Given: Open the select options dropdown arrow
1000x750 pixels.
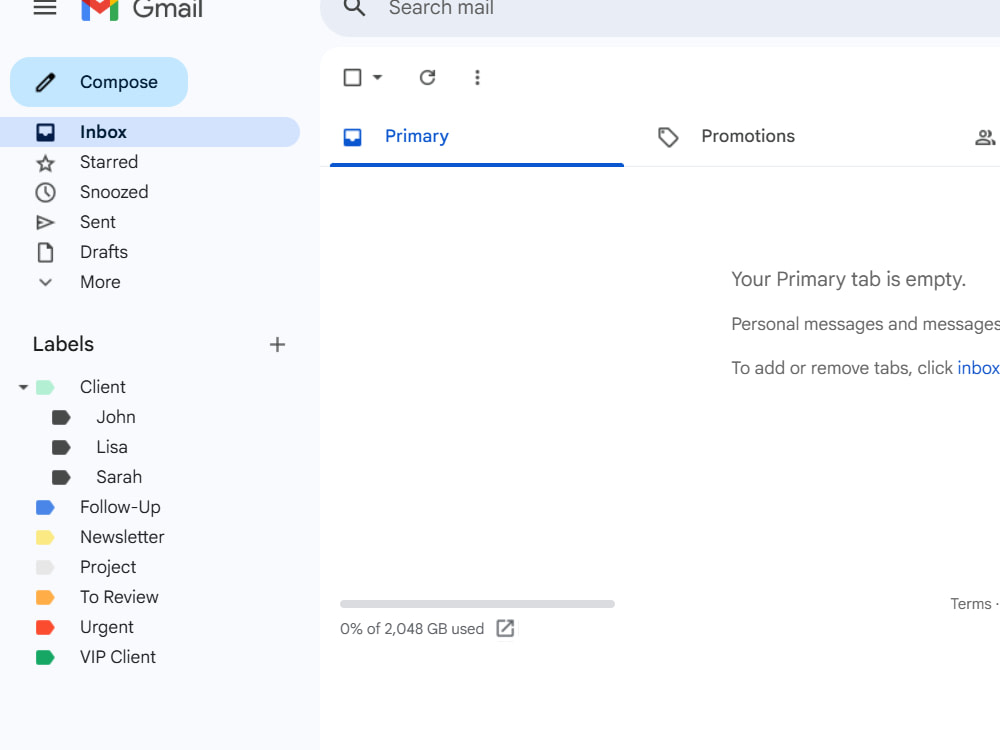Looking at the screenshot, I should coord(378,78).
